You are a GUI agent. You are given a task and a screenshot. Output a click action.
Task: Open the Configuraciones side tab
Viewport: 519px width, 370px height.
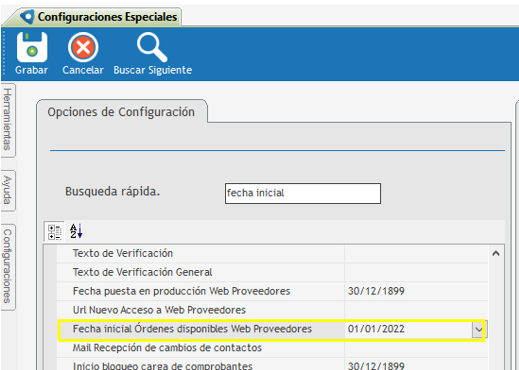pos(7,266)
